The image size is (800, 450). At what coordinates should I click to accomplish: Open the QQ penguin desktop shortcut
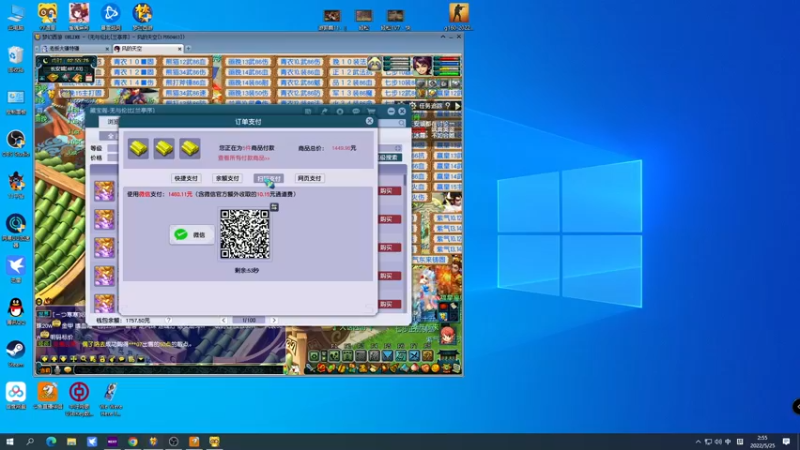click(x=16, y=311)
